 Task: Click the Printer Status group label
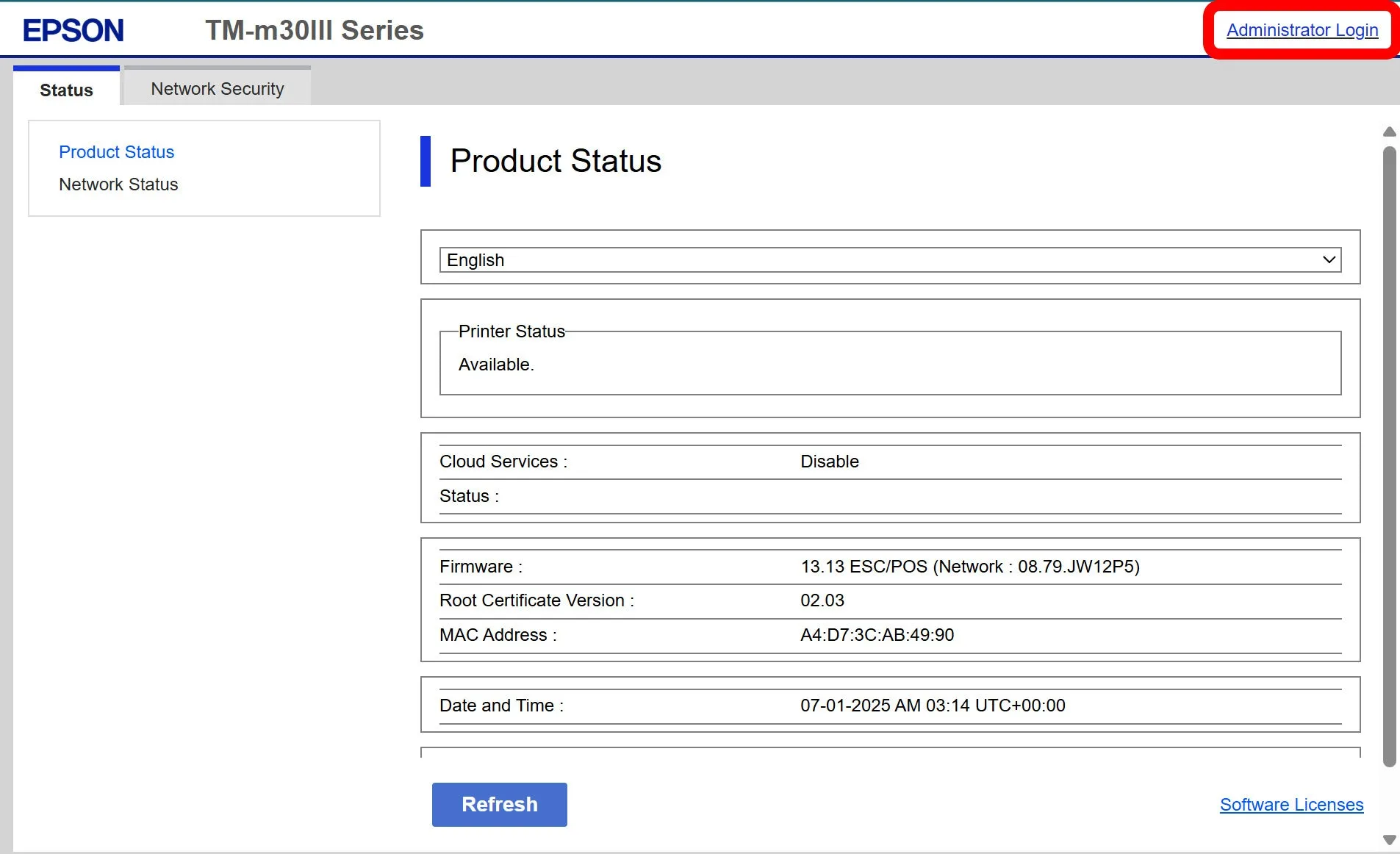pyautogui.click(x=511, y=331)
